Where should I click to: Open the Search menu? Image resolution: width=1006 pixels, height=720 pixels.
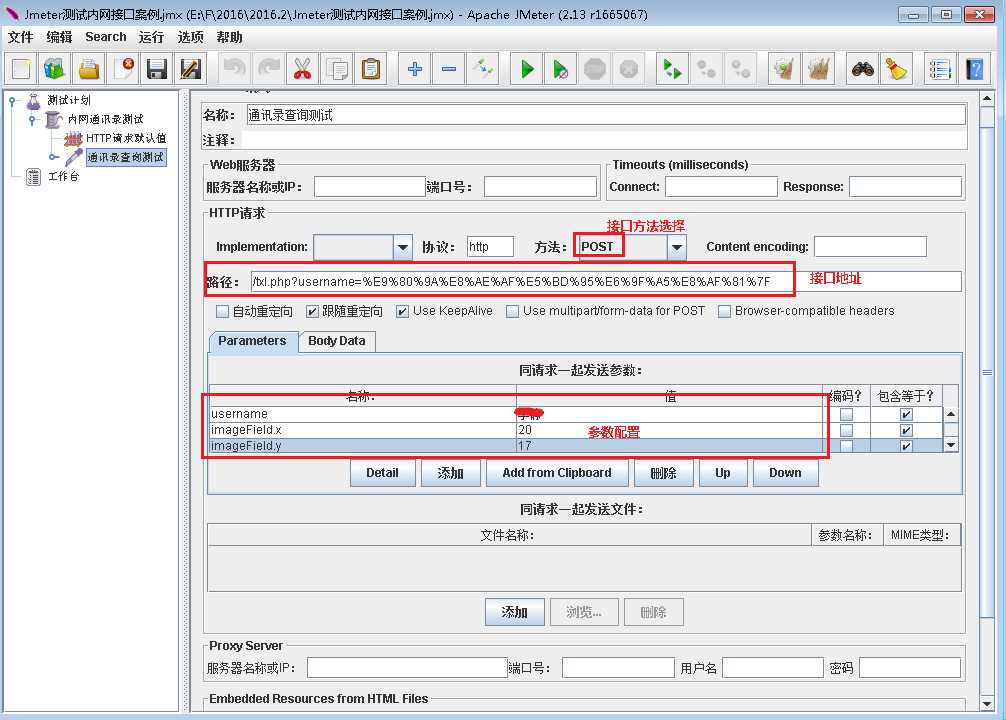pyautogui.click(x=106, y=37)
